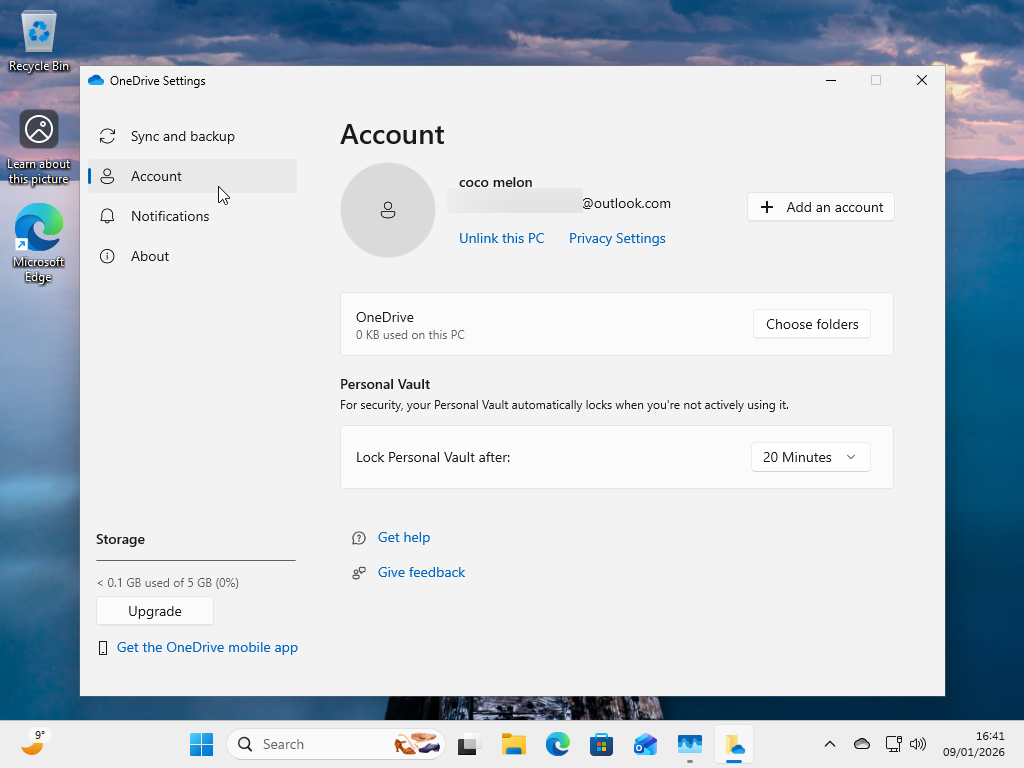
Task: Switch to the Sync and backup tab
Action: (182, 136)
